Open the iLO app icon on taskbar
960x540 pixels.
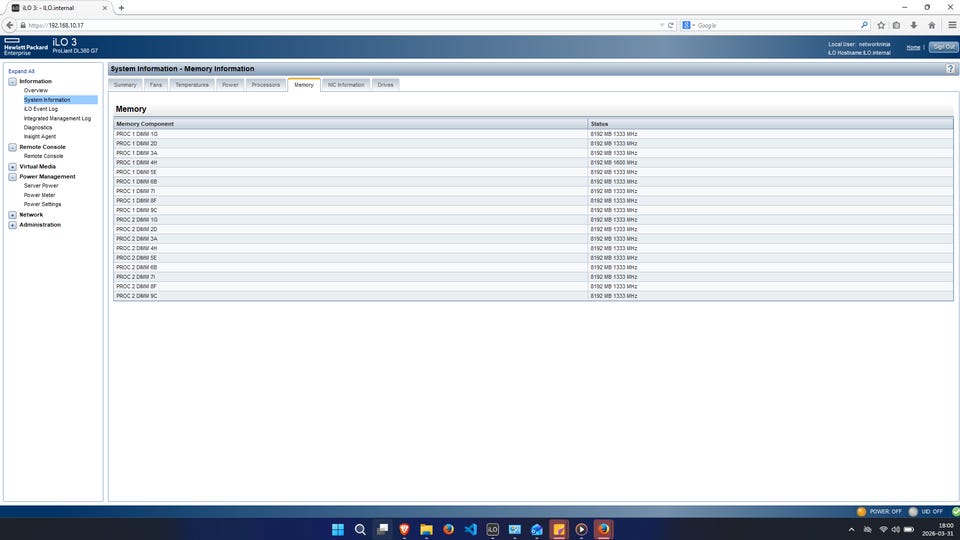point(492,530)
